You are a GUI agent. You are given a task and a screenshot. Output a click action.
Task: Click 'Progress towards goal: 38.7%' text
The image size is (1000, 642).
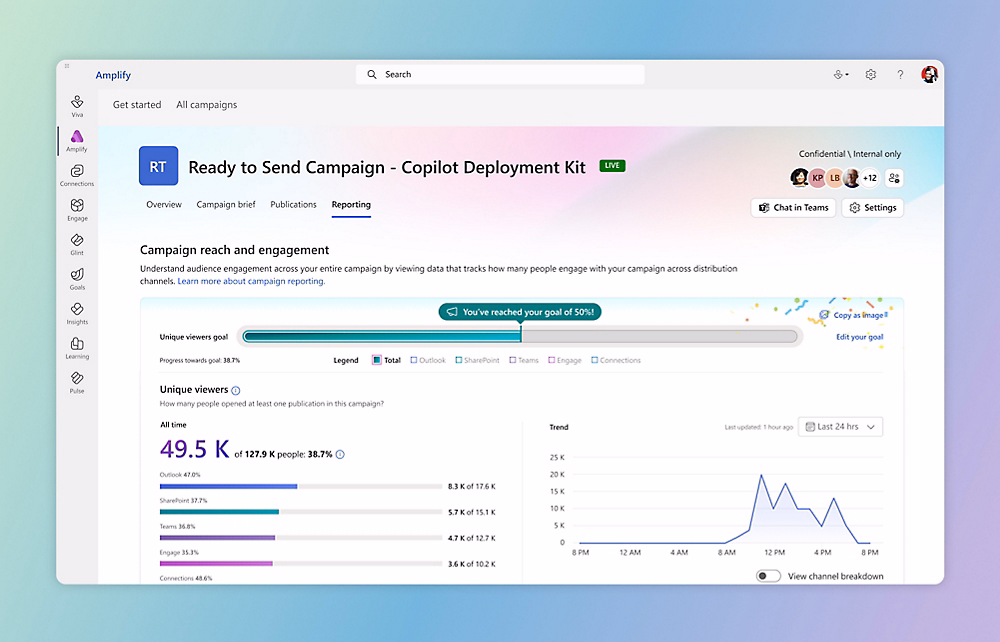[x=200, y=360]
